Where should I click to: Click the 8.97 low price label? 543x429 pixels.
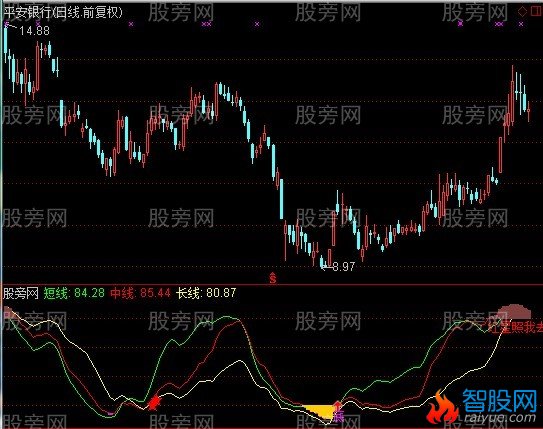coord(344,266)
